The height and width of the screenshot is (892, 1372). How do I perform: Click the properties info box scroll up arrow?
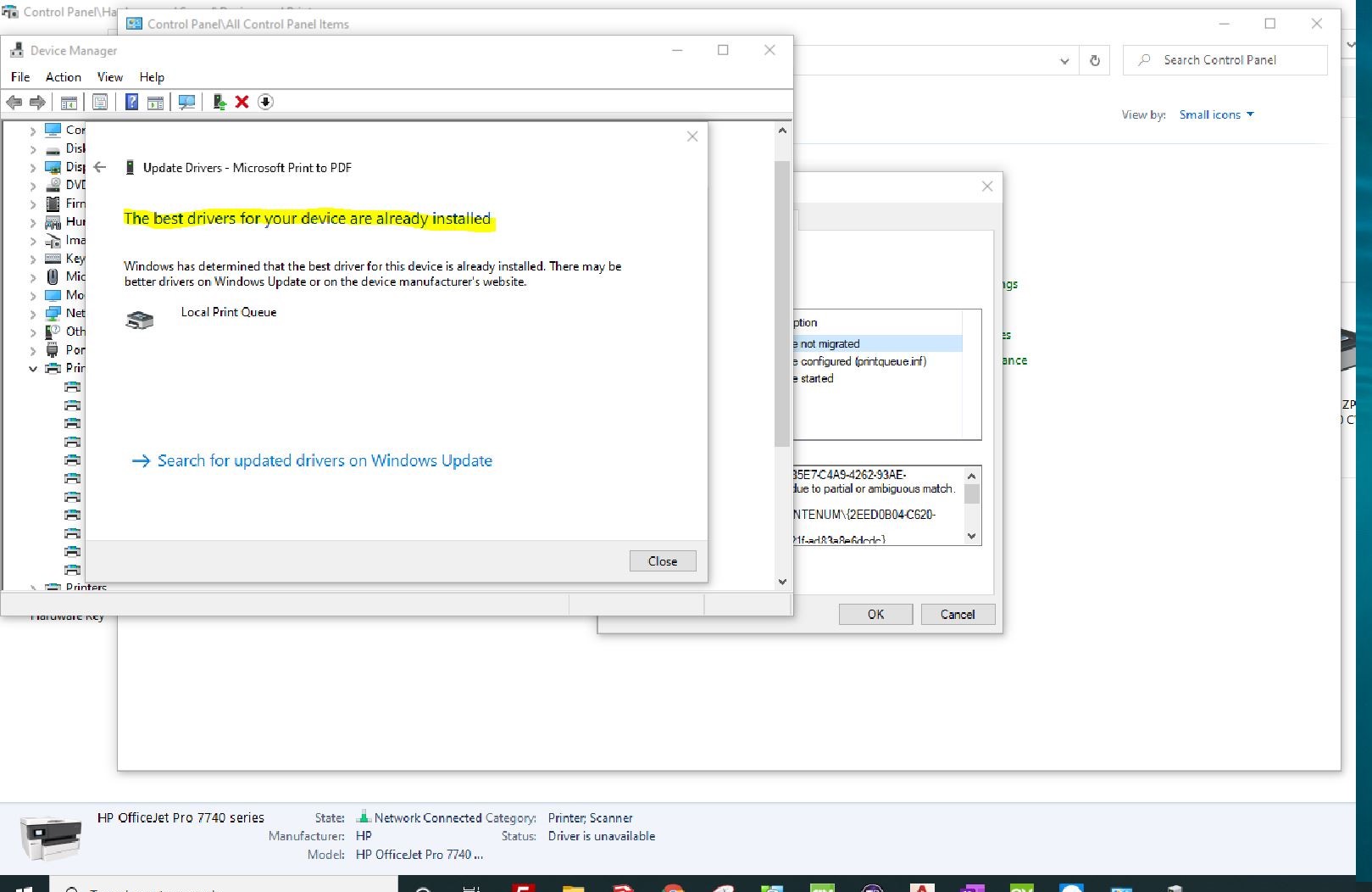point(972,476)
